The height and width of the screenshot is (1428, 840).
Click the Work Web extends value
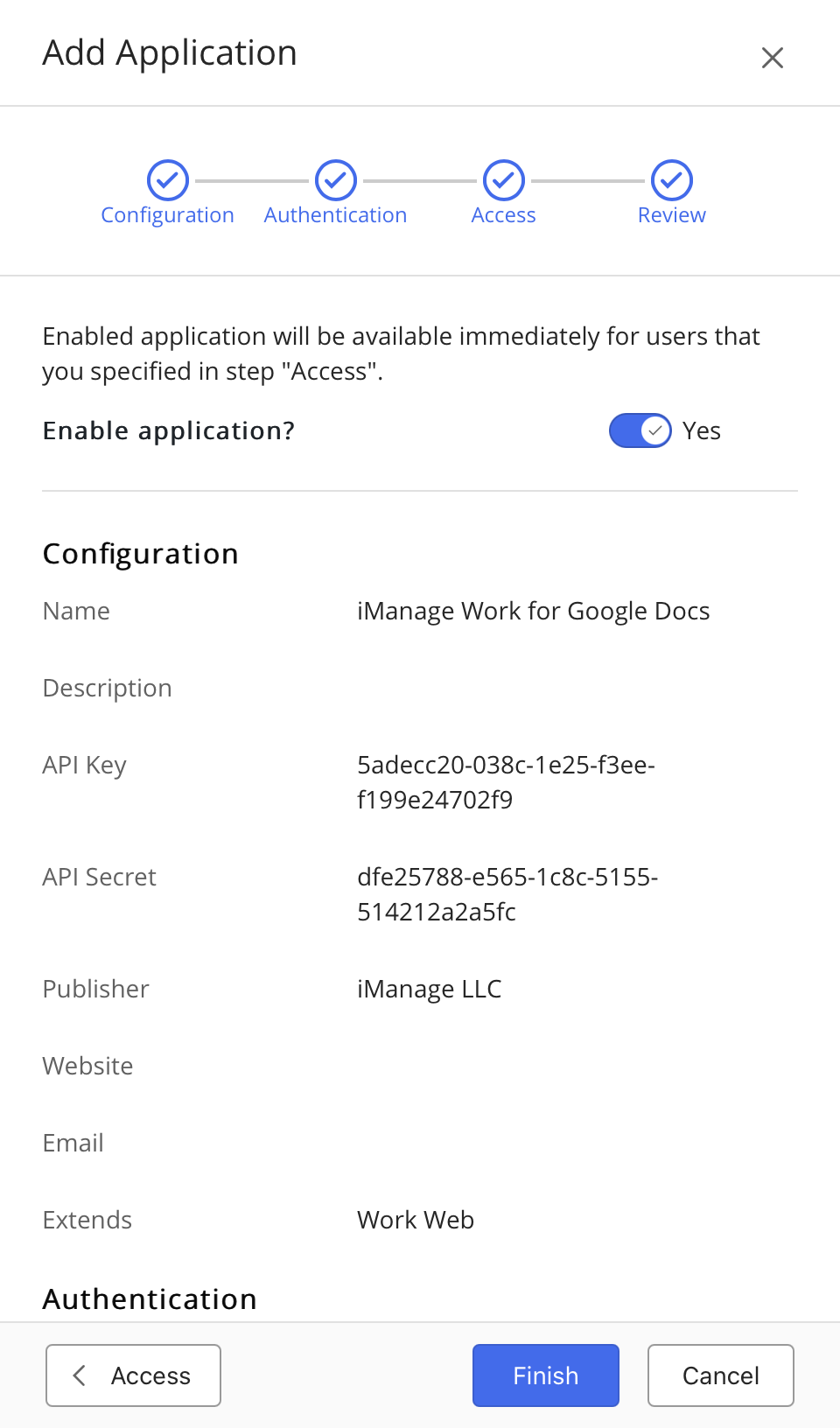416,1220
